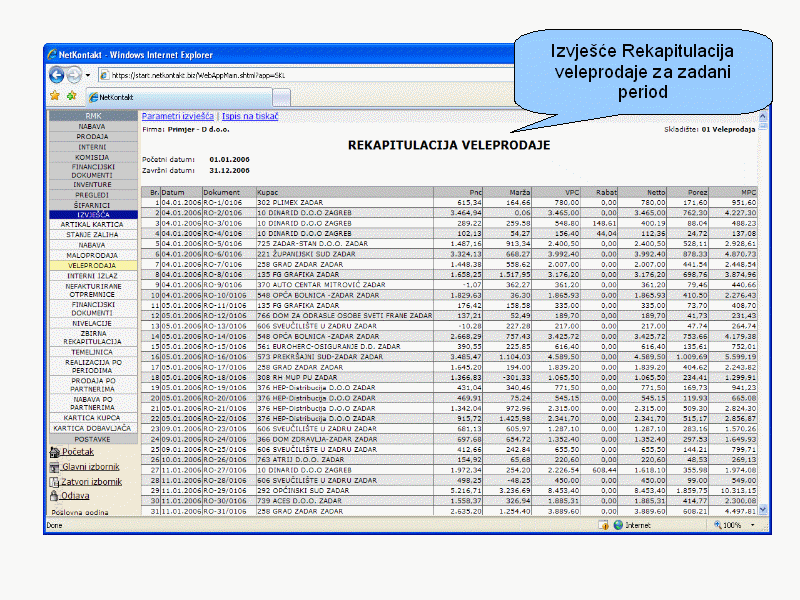Click the MPC column header
Image resolution: width=800 pixels, height=600 pixels.
click(733, 192)
